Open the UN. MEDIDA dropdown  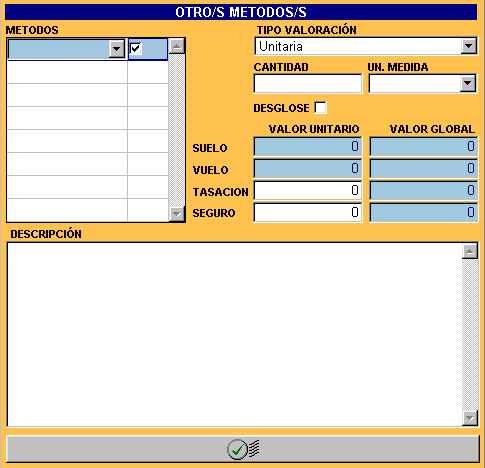[x=468, y=83]
